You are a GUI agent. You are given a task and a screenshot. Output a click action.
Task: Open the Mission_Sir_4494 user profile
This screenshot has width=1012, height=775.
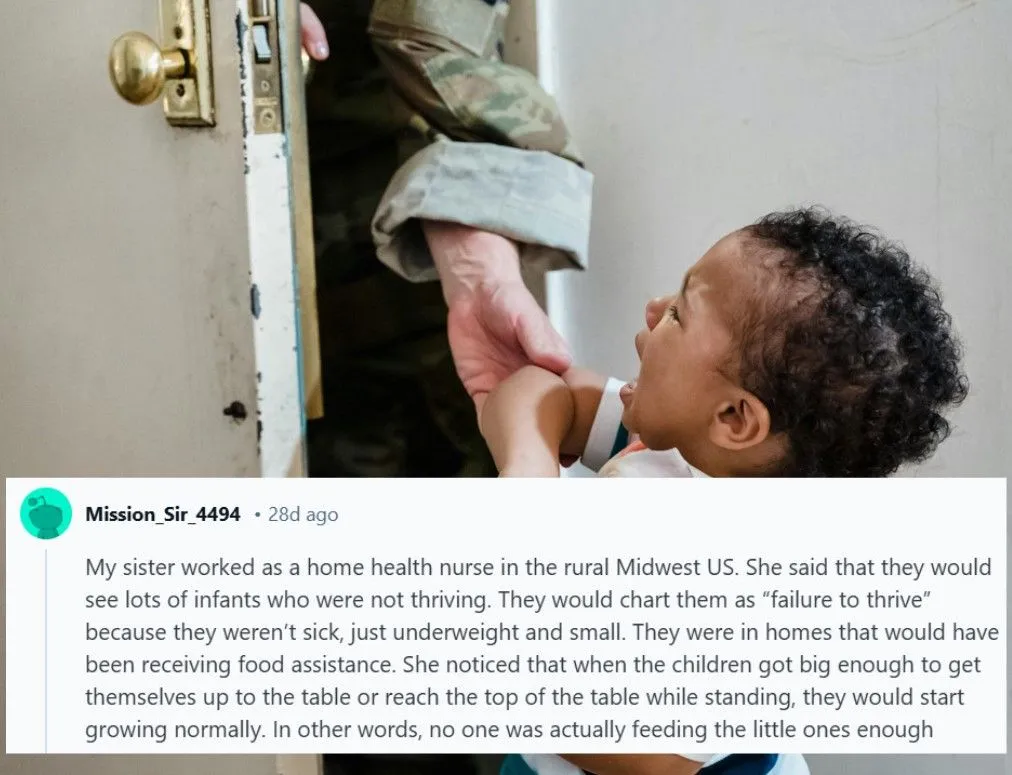click(x=163, y=514)
